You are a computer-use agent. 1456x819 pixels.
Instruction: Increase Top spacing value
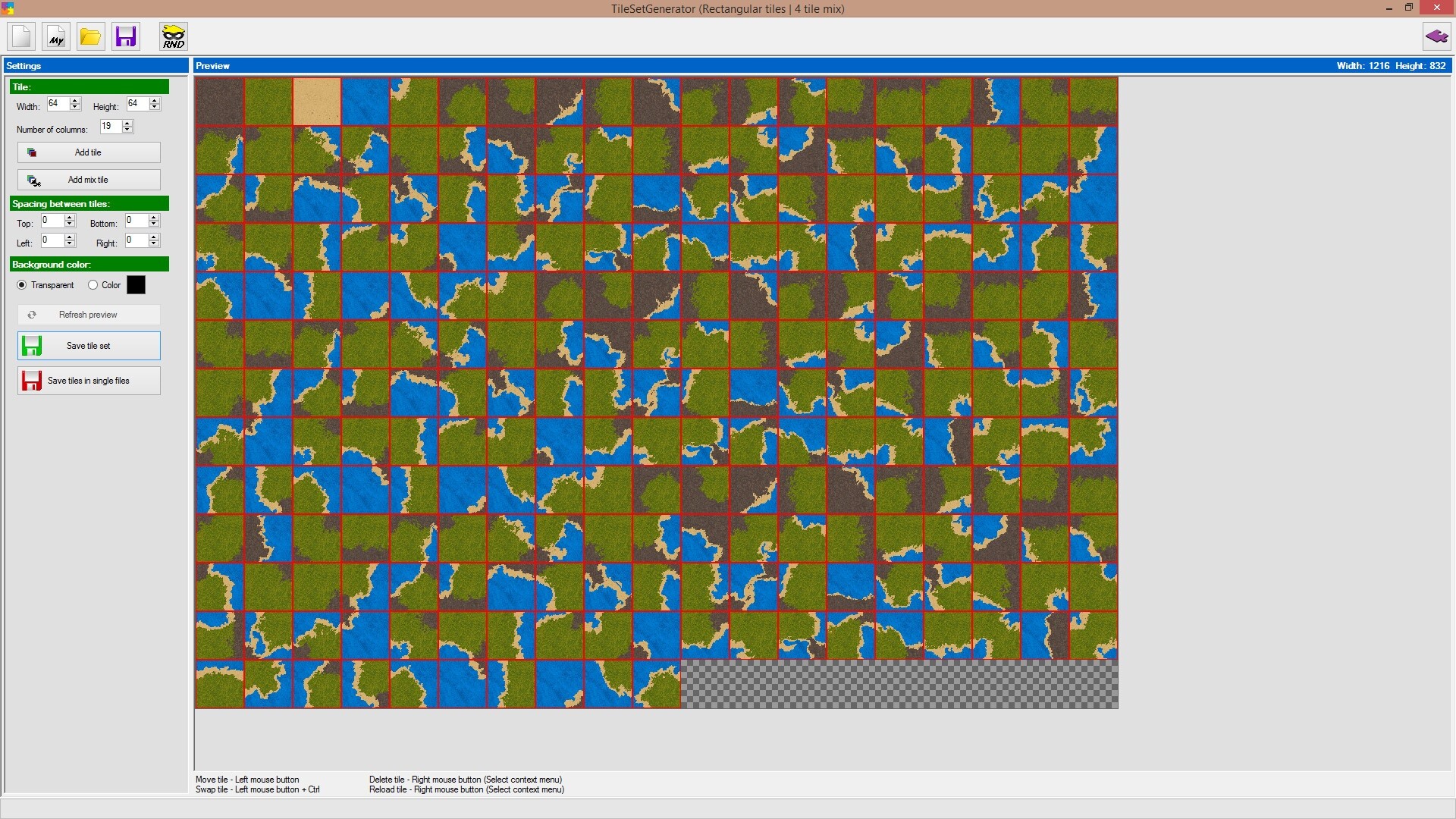(x=70, y=218)
